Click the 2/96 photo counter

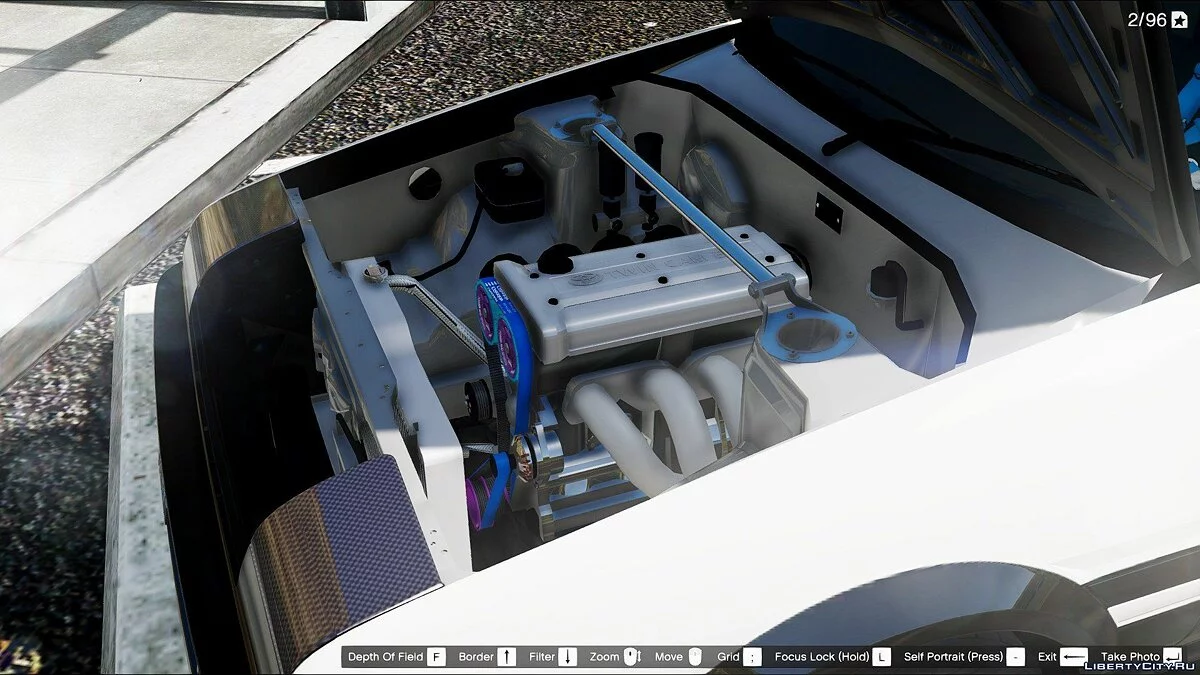pyautogui.click(x=1147, y=20)
